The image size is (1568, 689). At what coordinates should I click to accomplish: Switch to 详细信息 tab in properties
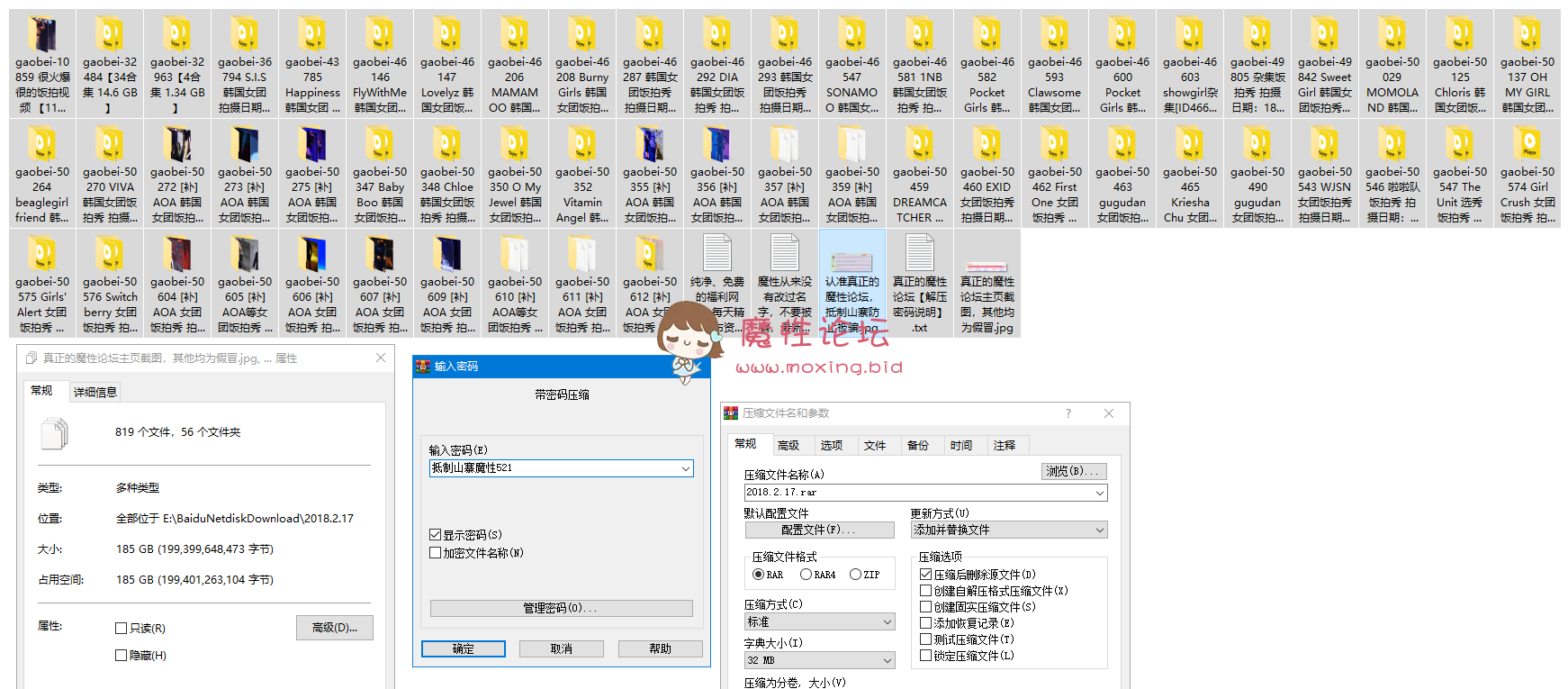coord(95,393)
